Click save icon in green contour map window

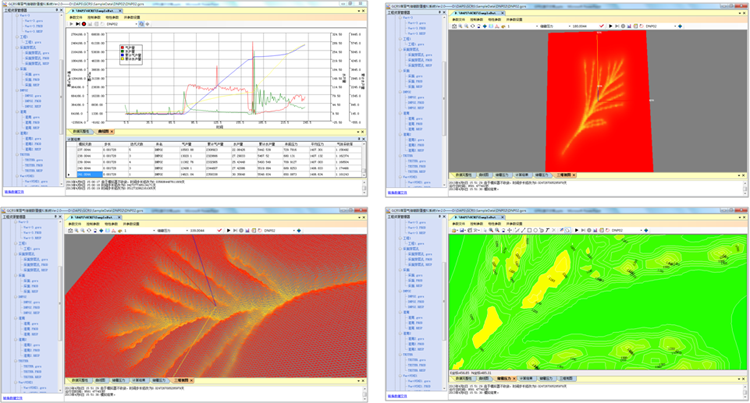(462, 230)
